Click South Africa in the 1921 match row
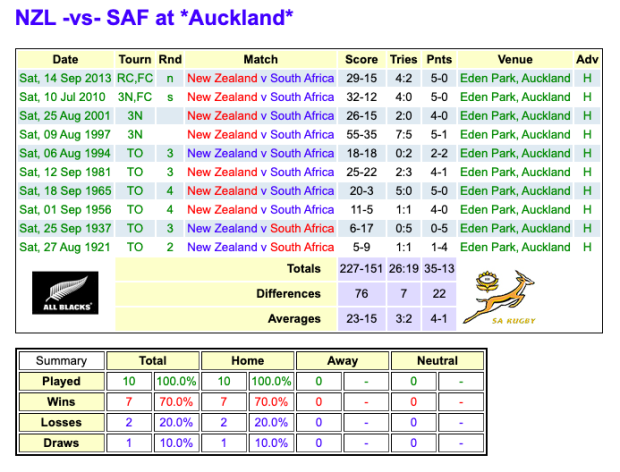620x472 pixels. (x=302, y=247)
